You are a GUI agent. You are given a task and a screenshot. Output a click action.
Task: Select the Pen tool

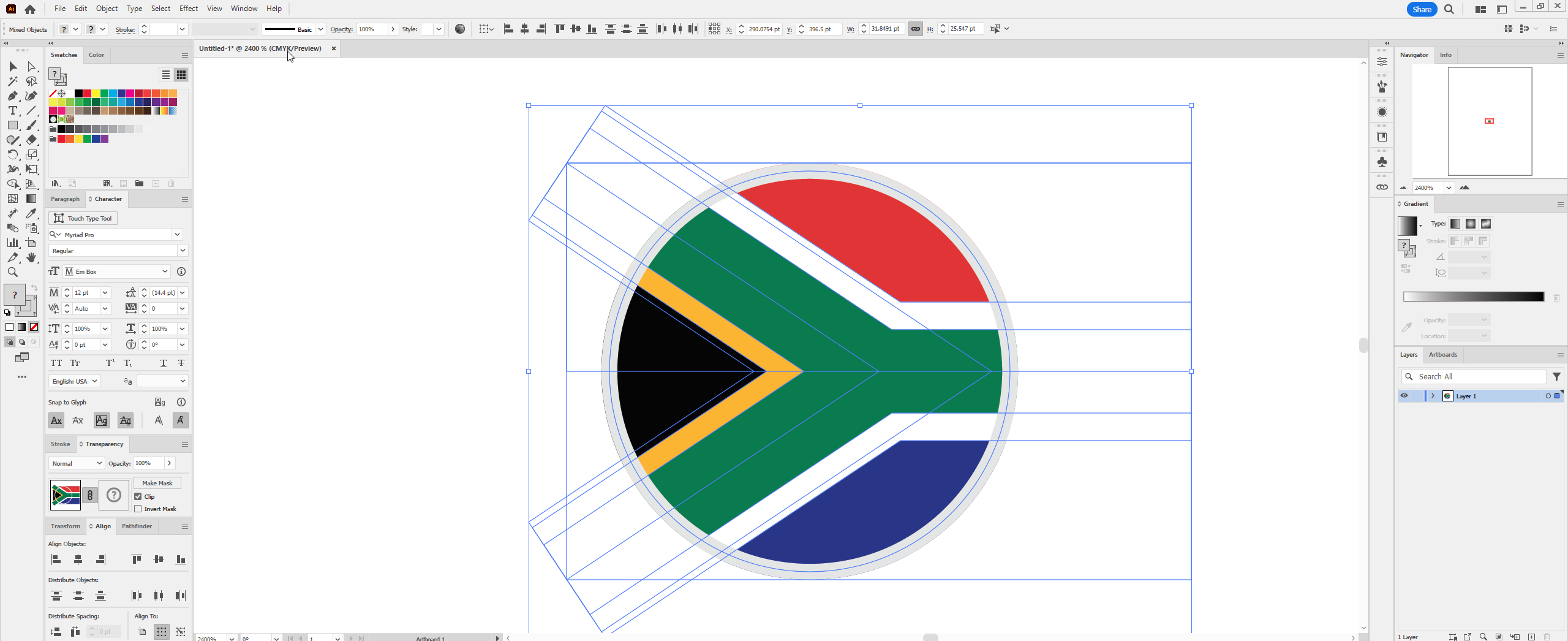click(13, 96)
